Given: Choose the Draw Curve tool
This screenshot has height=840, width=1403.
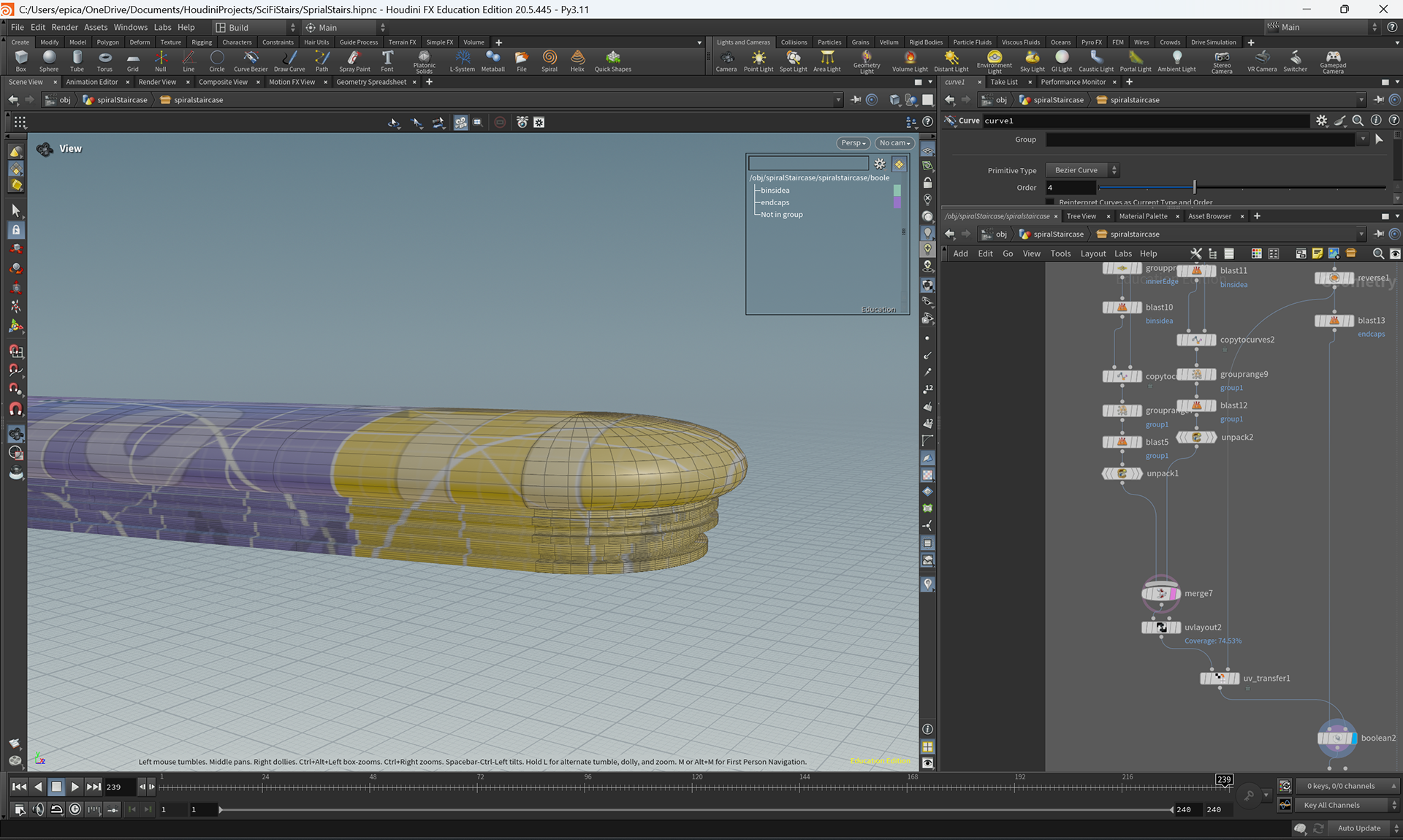Looking at the screenshot, I should pos(289,61).
